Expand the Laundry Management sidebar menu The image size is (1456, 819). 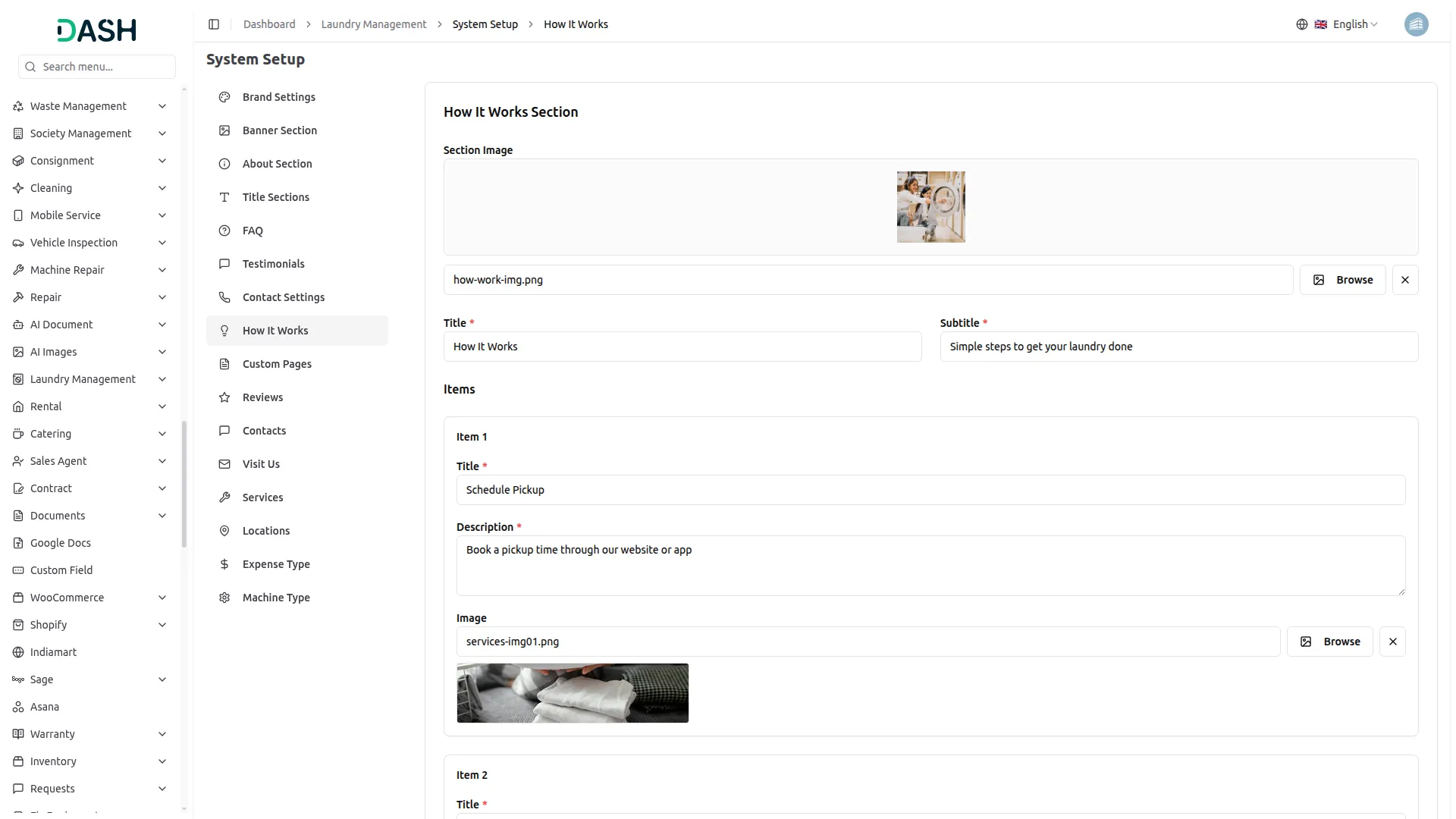90,379
